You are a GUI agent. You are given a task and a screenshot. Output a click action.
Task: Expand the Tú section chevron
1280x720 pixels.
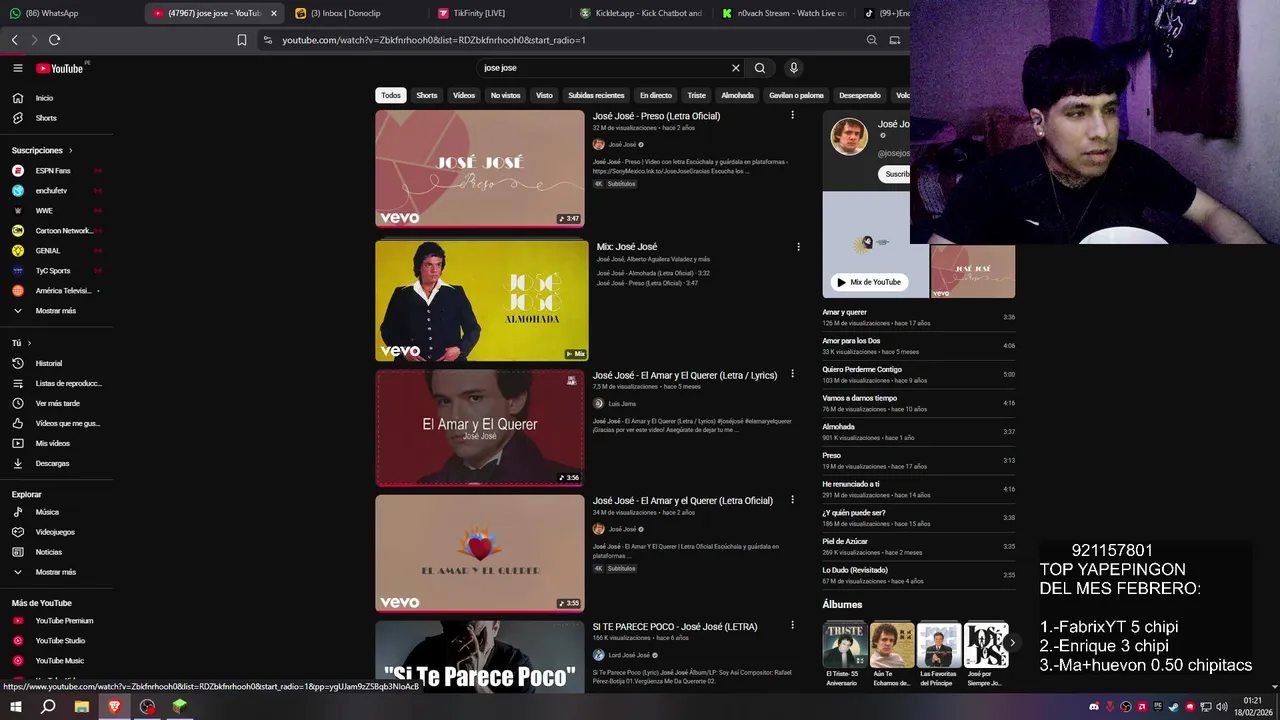29,343
